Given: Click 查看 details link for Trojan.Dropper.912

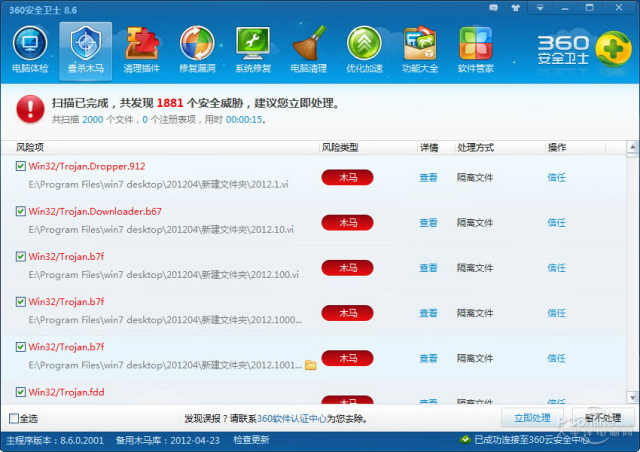Looking at the screenshot, I should tap(428, 178).
